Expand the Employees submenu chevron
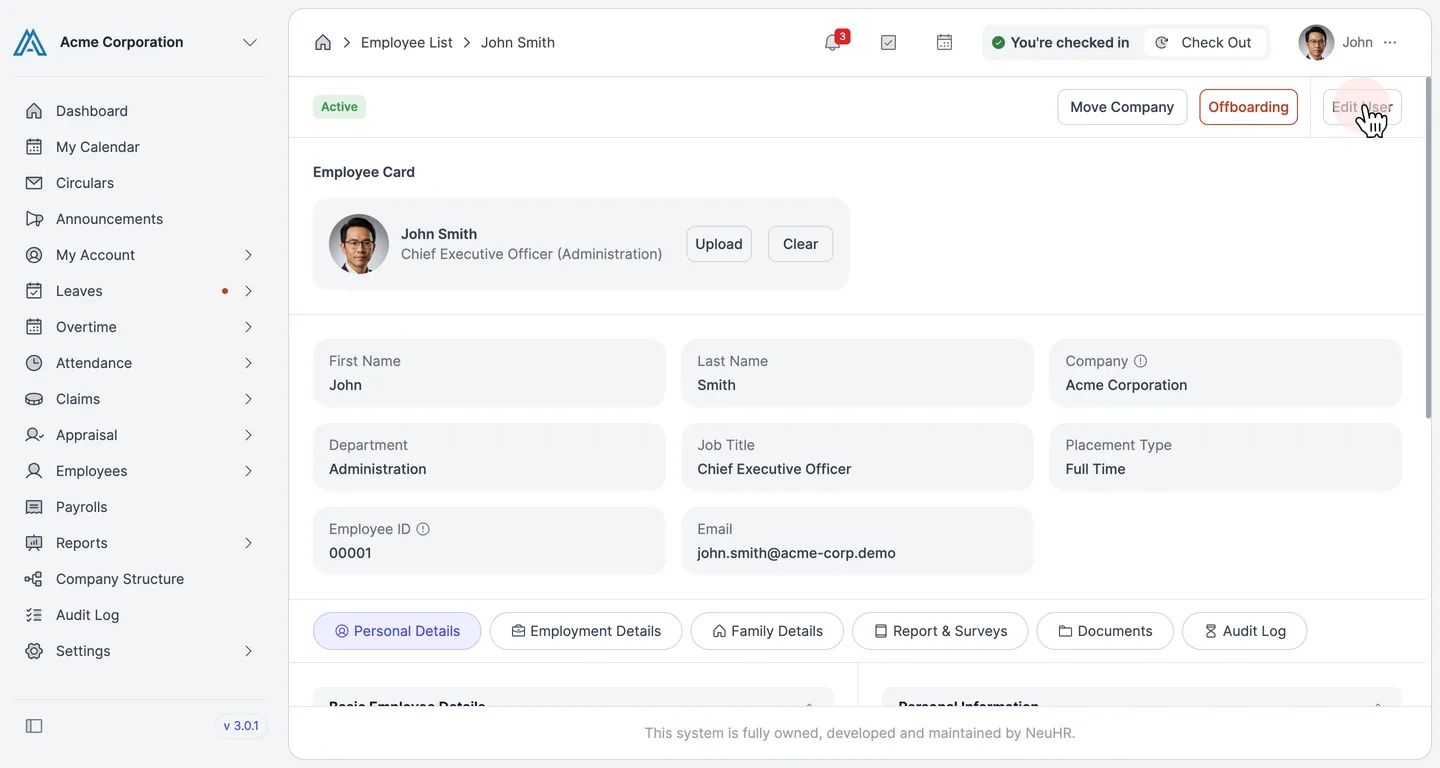The image size is (1440, 768). pos(248,471)
